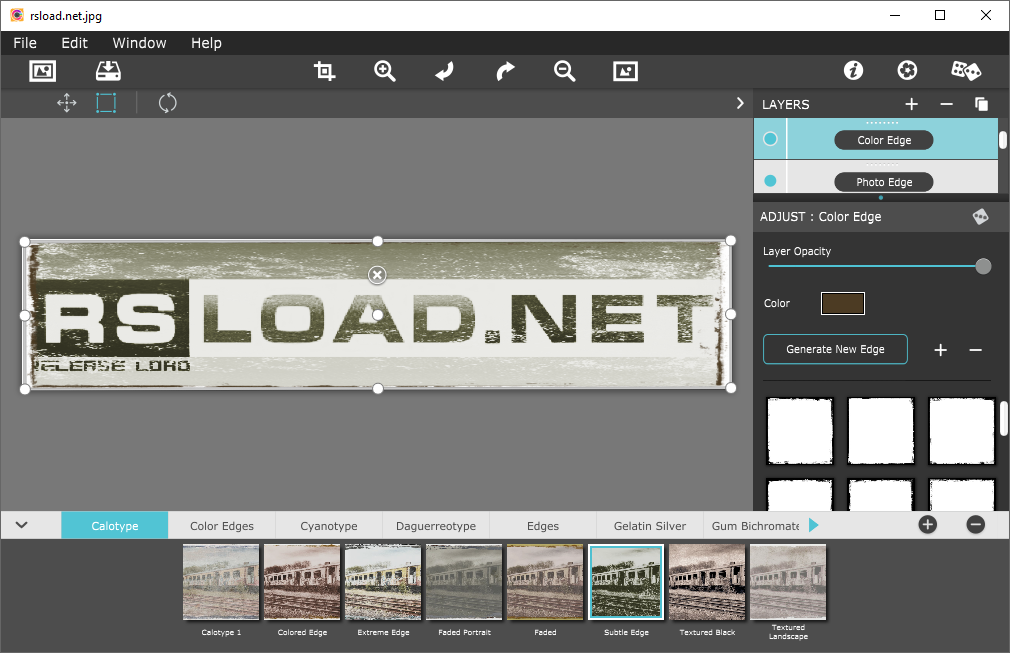Click the save image icon

click(x=108, y=71)
